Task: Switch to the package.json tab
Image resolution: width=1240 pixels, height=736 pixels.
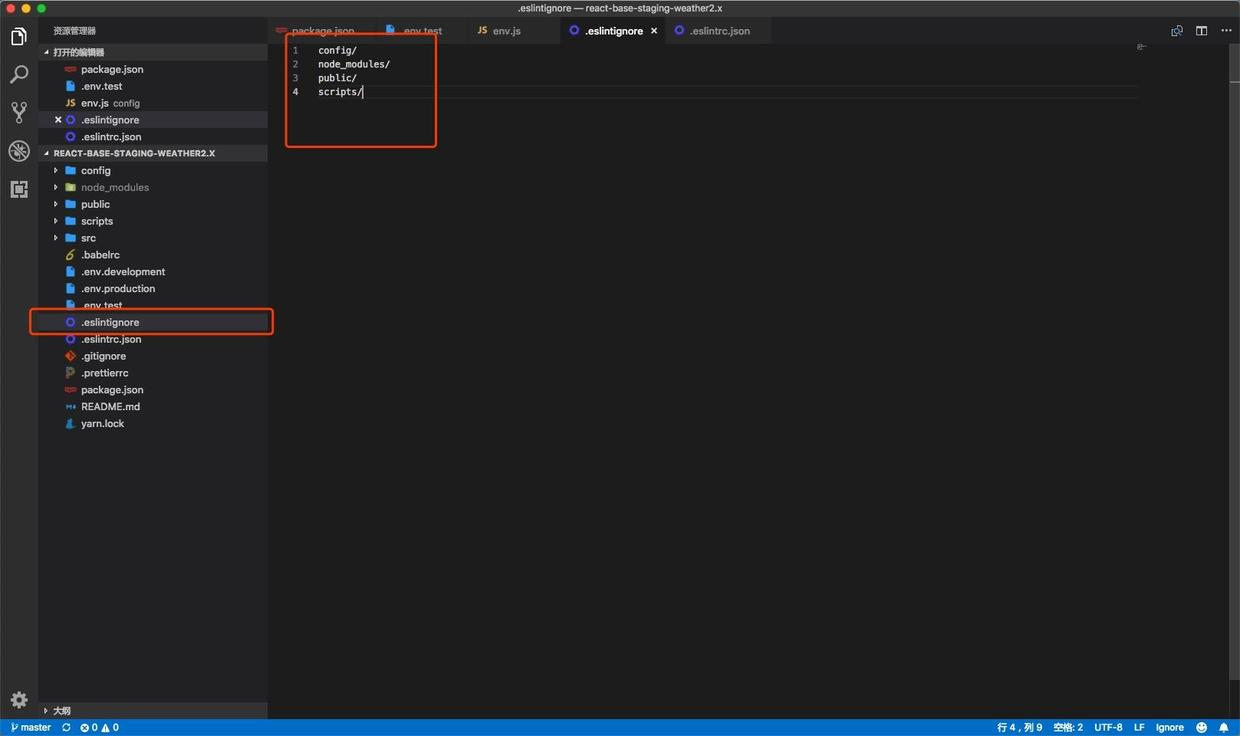Action: (322, 31)
